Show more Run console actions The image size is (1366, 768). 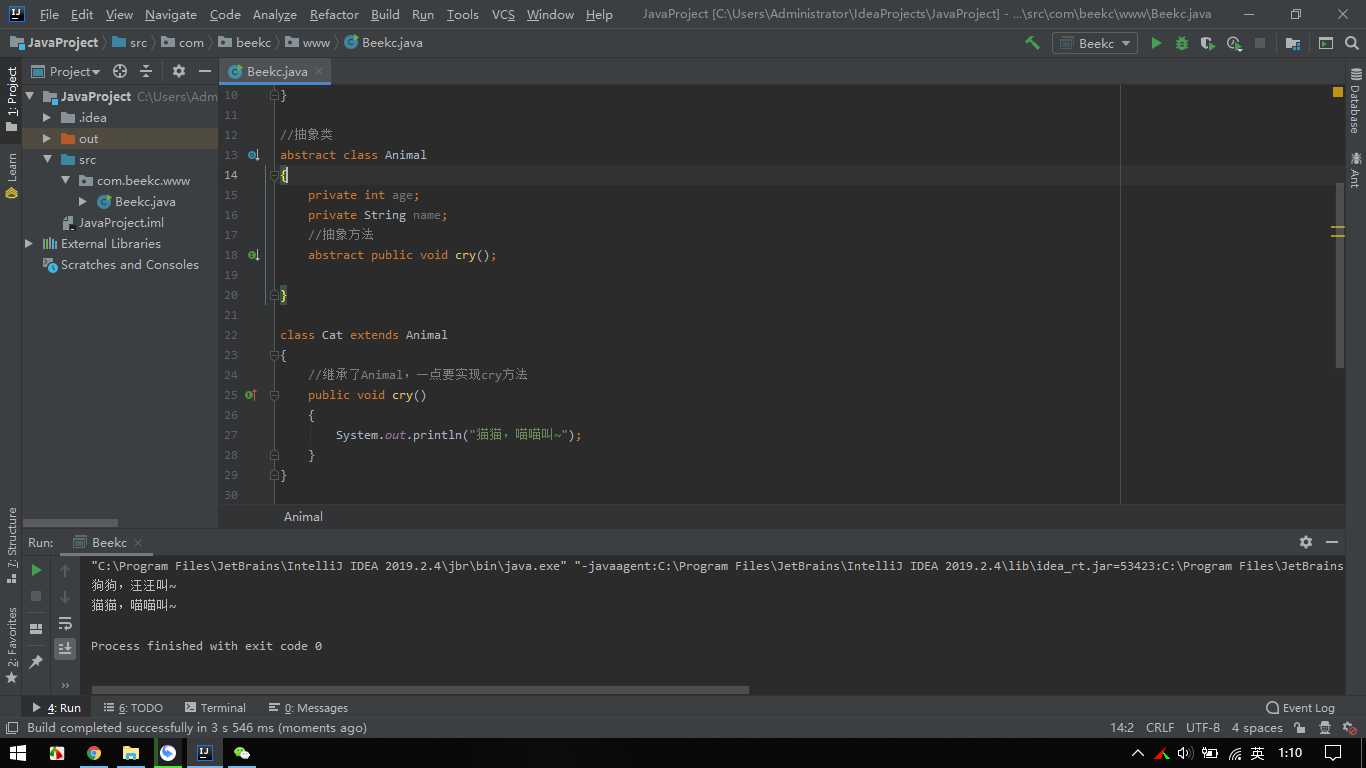[65, 685]
